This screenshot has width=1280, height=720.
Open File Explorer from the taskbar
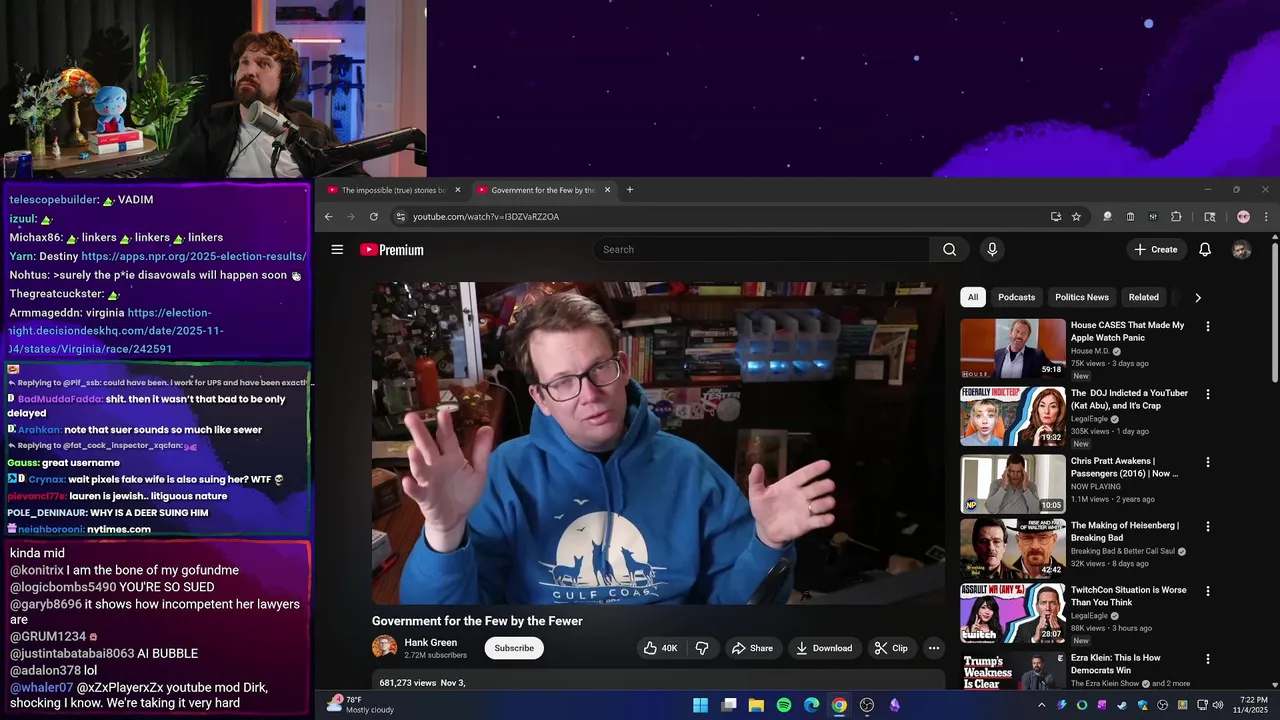[756, 705]
